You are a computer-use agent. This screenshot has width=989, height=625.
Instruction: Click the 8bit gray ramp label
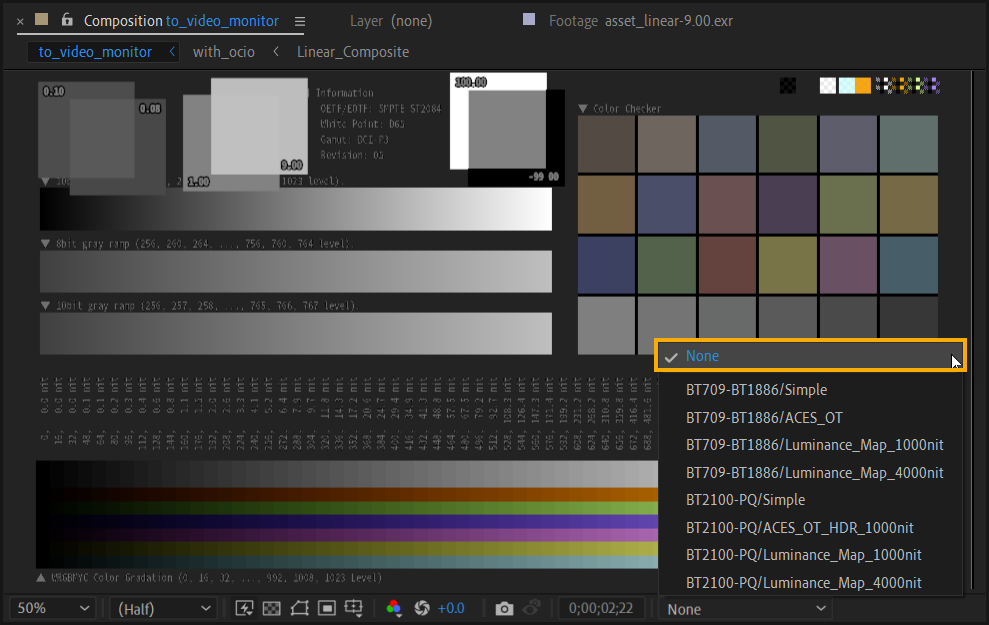205,243
